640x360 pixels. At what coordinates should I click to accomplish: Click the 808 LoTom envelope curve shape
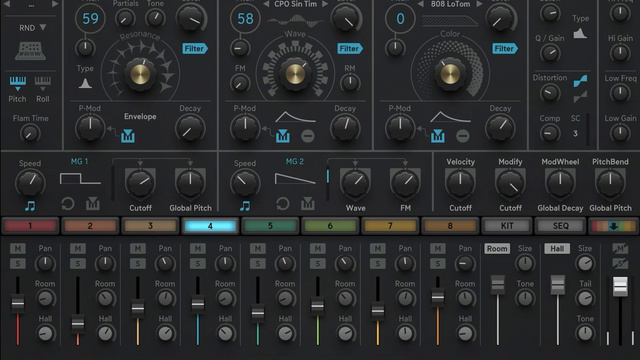point(450,118)
